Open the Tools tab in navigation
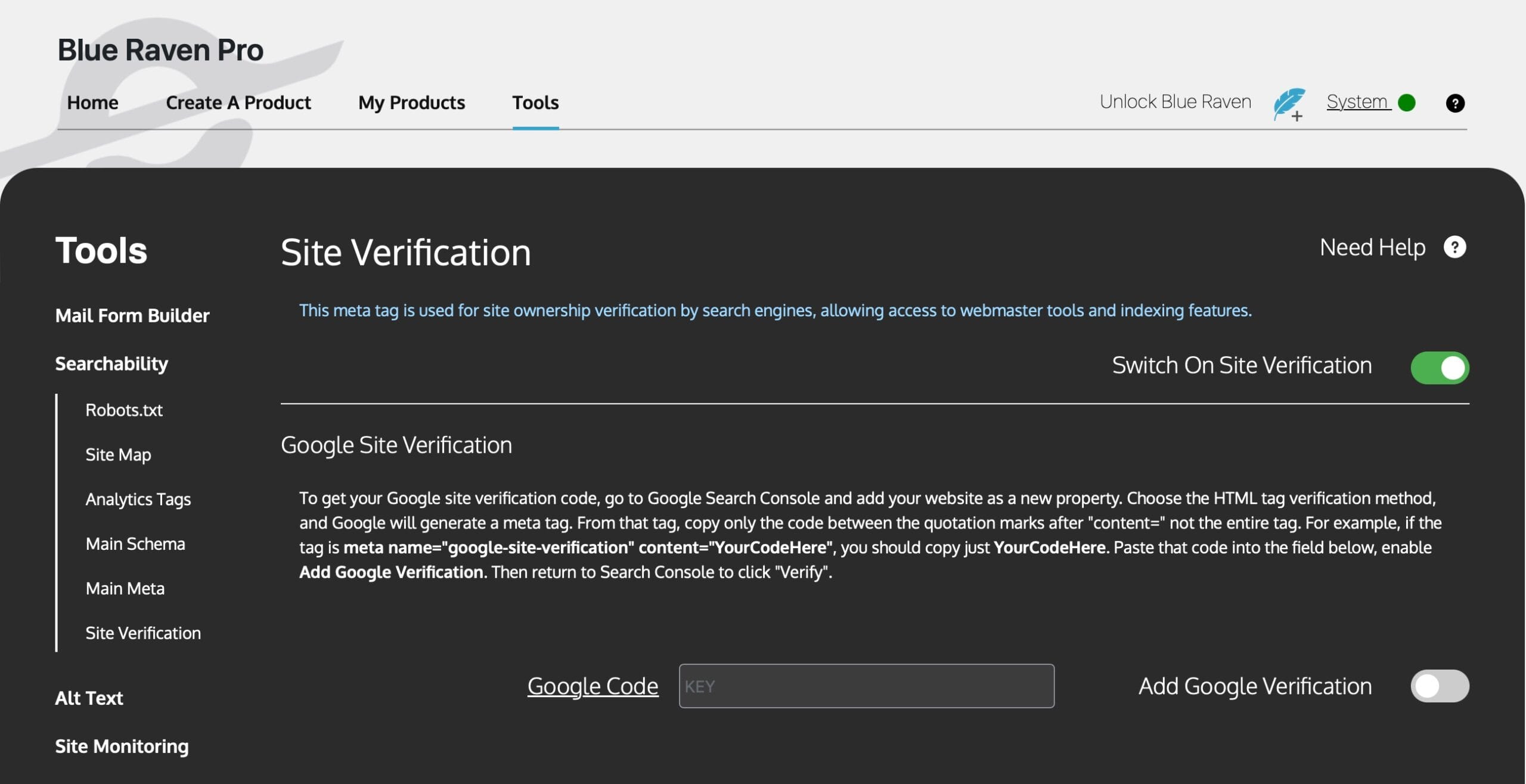 535,102
